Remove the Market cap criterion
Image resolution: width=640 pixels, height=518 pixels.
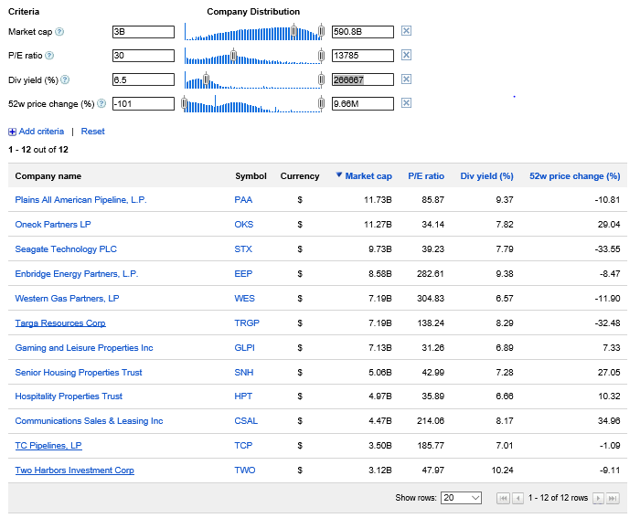click(x=406, y=32)
